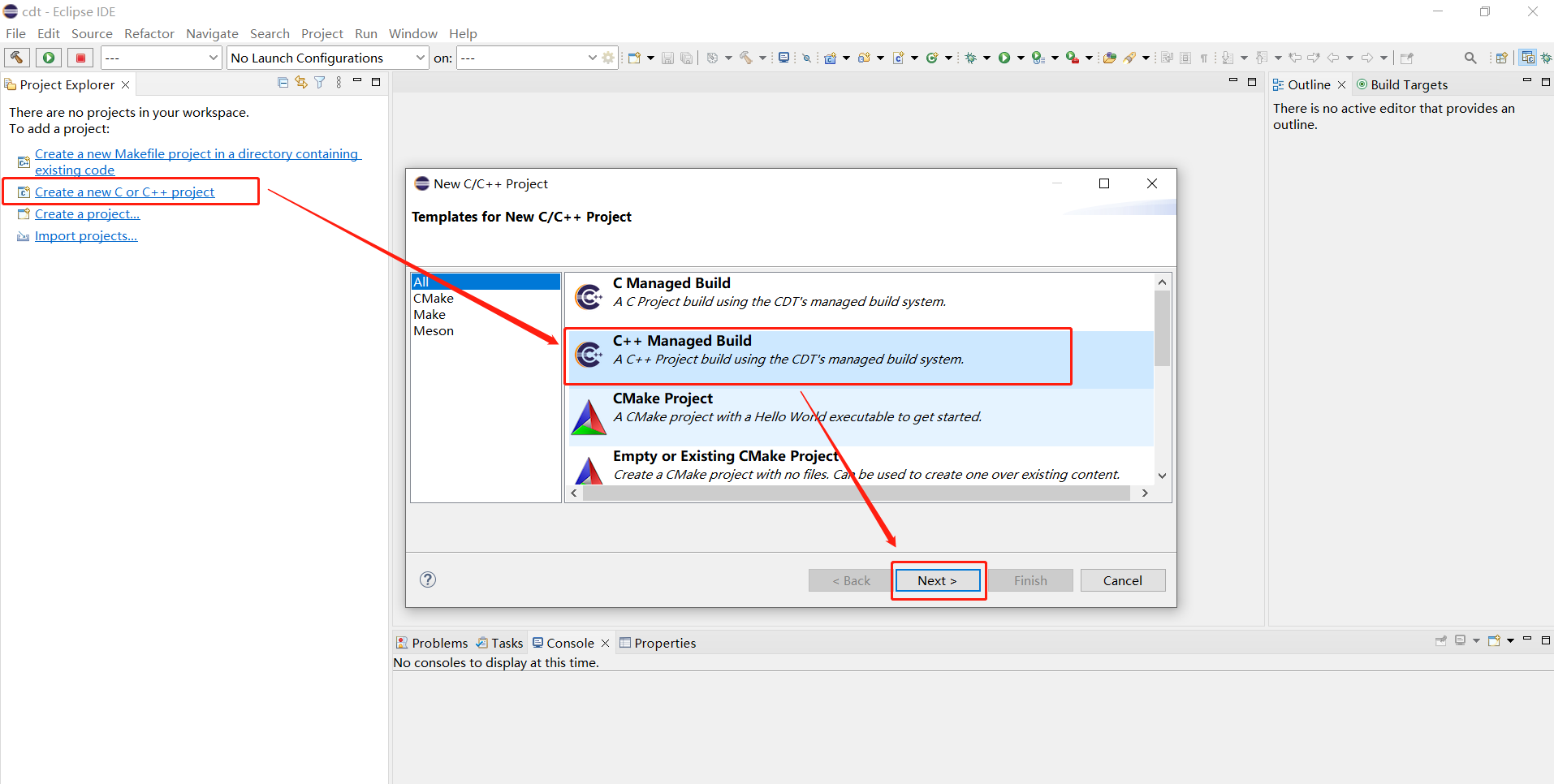
Task: Click the Debug bug toolbar icon
Action: coord(970,58)
